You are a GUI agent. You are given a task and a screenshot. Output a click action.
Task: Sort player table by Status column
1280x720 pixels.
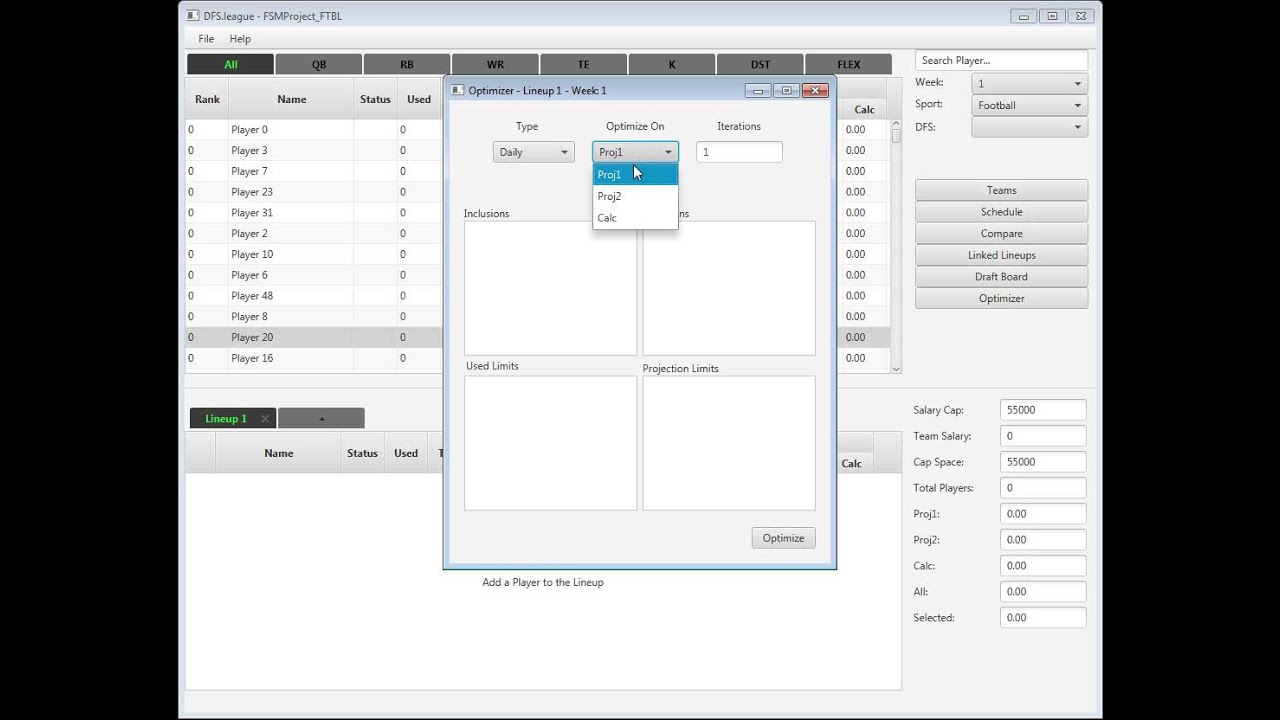pos(375,99)
